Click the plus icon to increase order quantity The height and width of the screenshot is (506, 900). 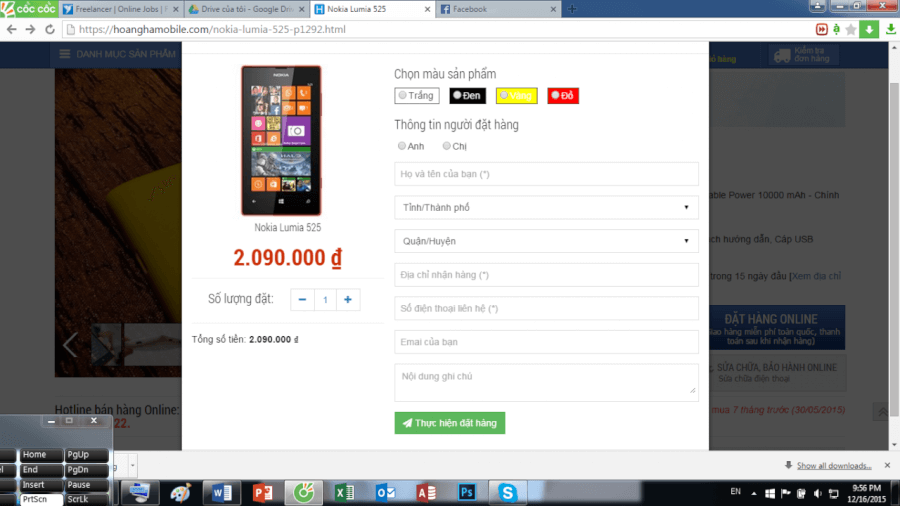[347, 299]
